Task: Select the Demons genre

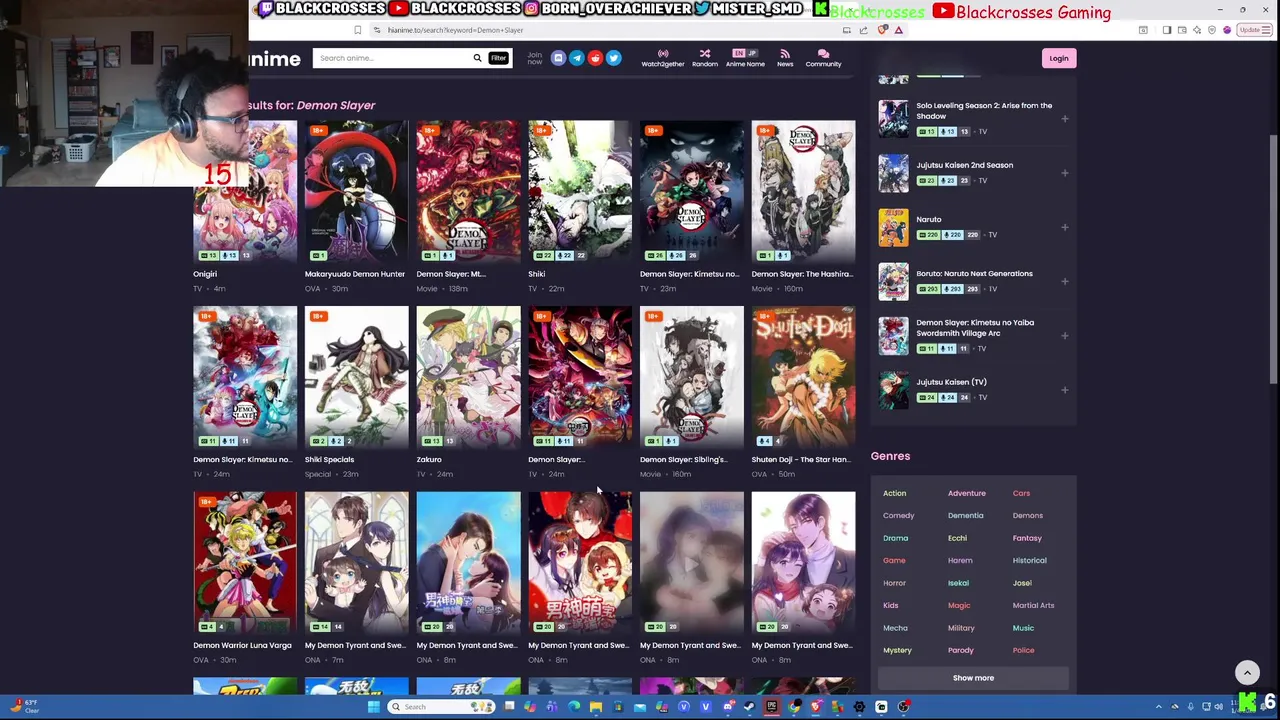Action: (1027, 515)
